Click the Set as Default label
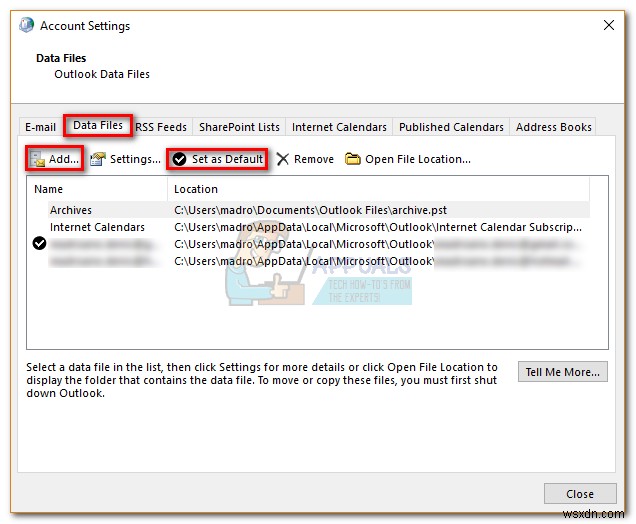Screen dimensions: 636x524 [x=228, y=159]
